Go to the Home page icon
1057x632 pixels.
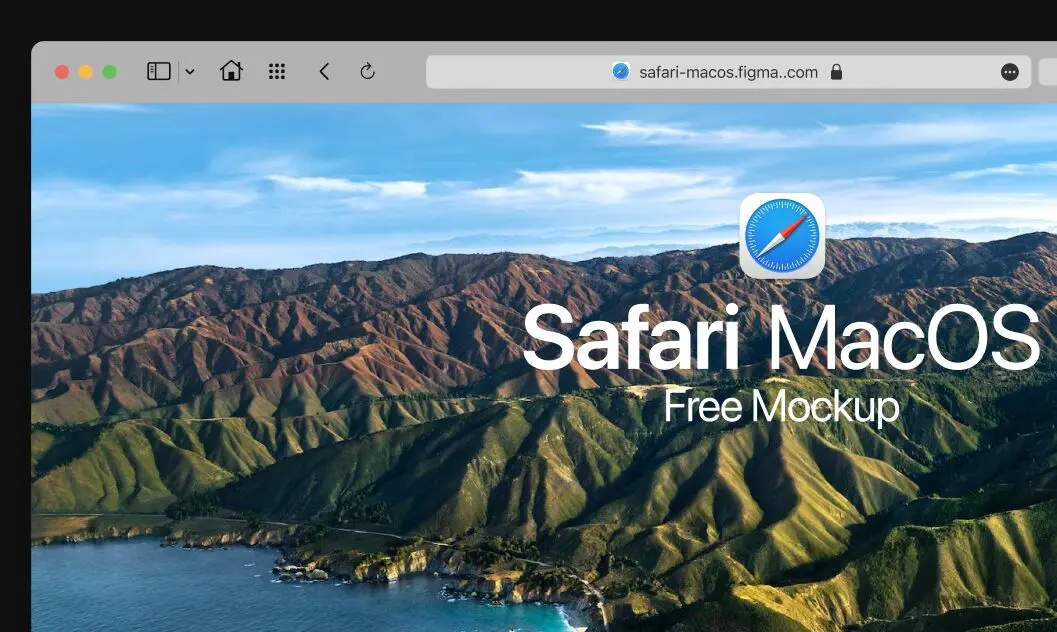tap(231, 71)
